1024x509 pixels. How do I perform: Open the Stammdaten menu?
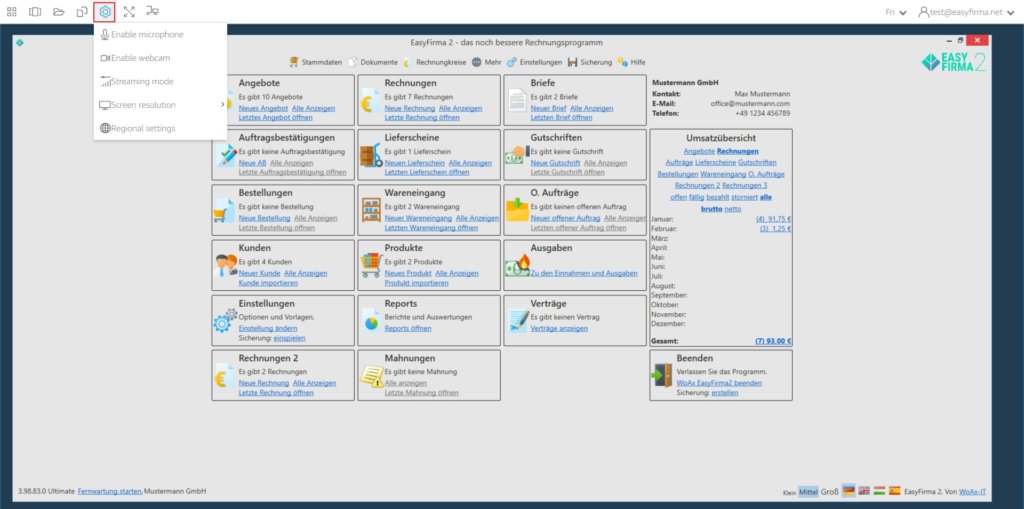point(315,62)
